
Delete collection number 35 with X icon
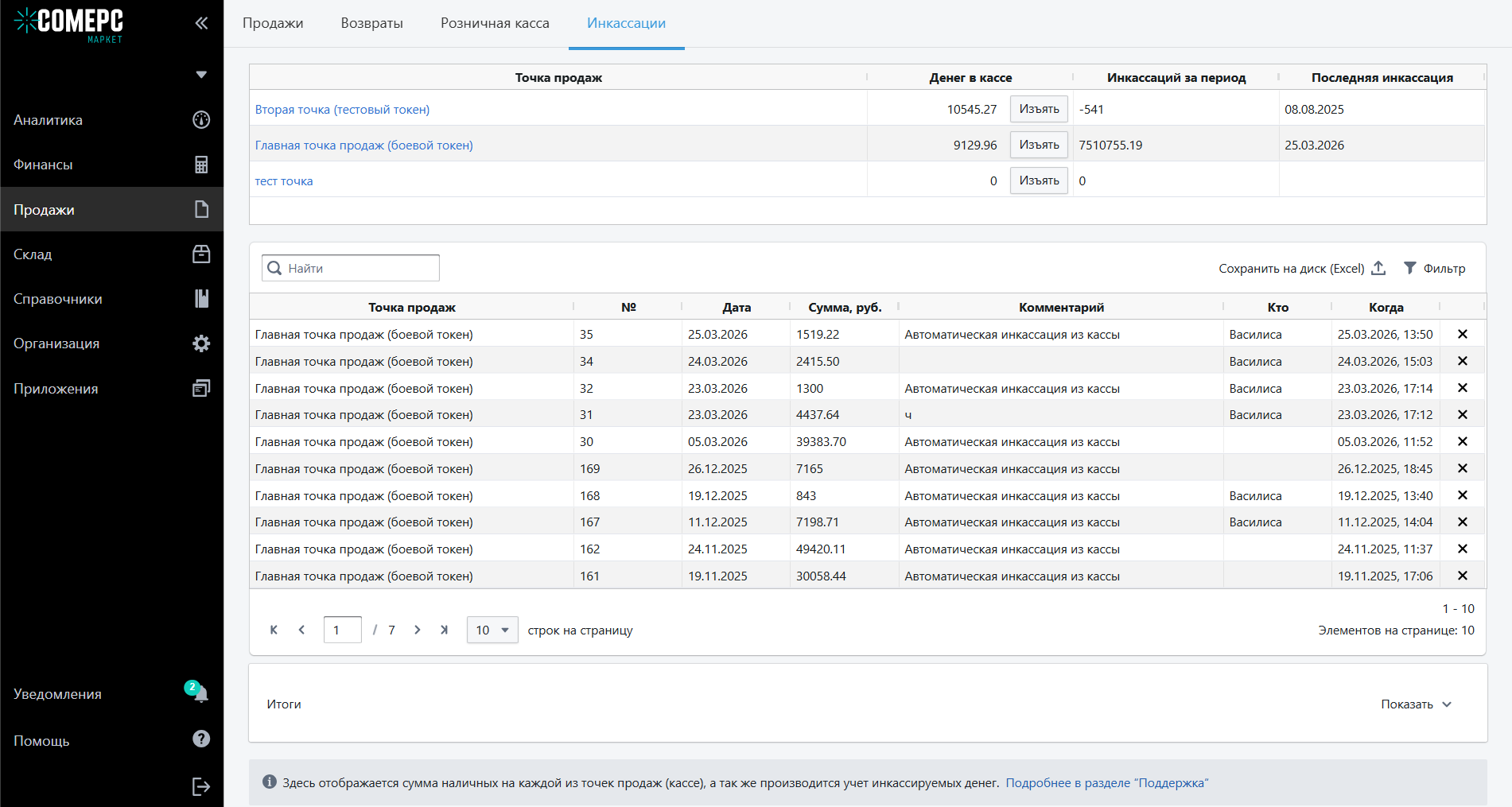1462,335
